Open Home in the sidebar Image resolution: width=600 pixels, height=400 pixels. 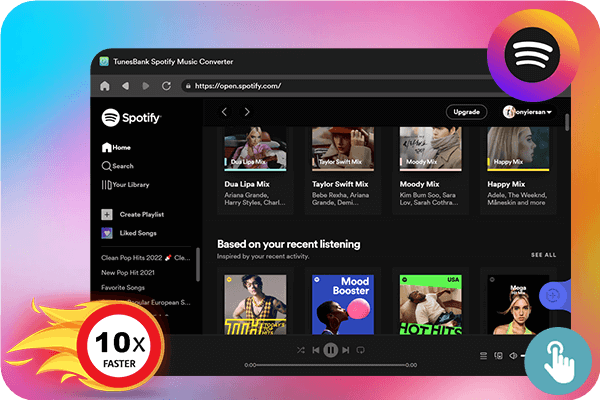click(116, 147)
